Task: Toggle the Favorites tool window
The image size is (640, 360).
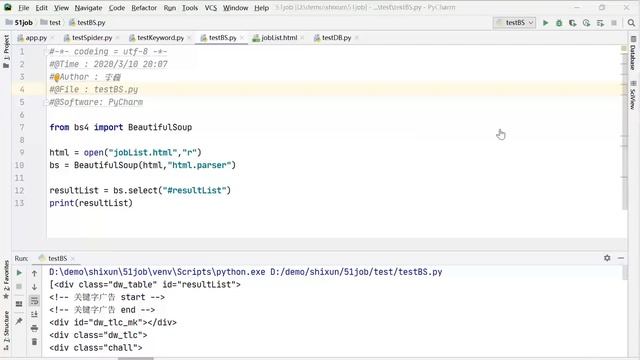Action: coord(6,280)
